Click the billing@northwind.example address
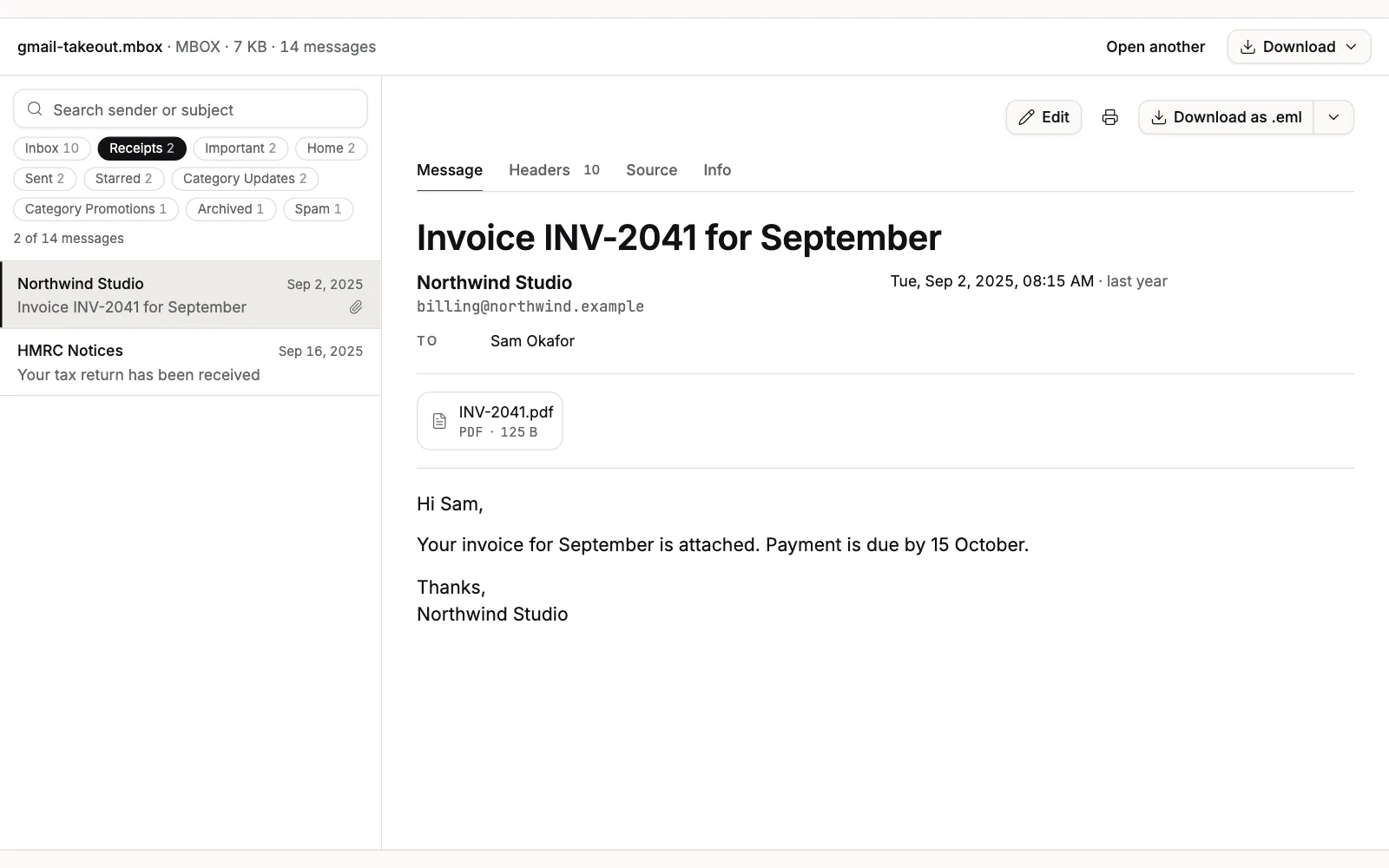1389x868 pixels. 530,306
